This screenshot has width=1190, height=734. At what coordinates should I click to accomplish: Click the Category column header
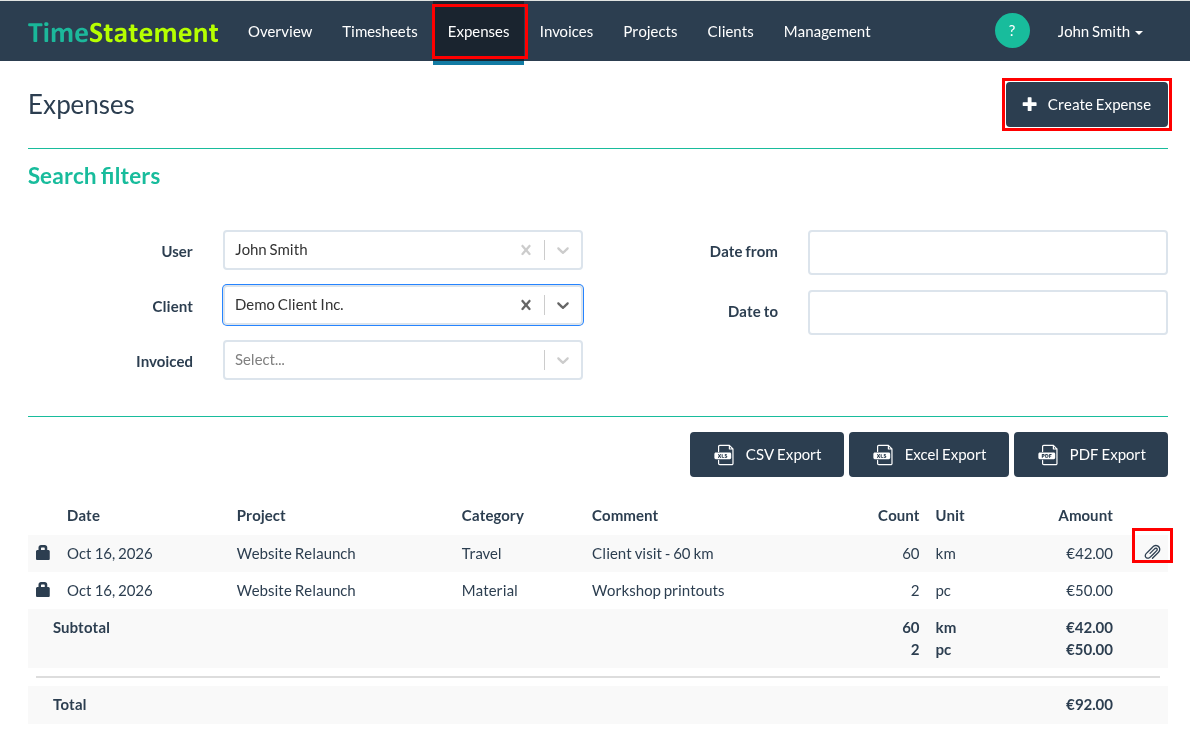[493, 515]
